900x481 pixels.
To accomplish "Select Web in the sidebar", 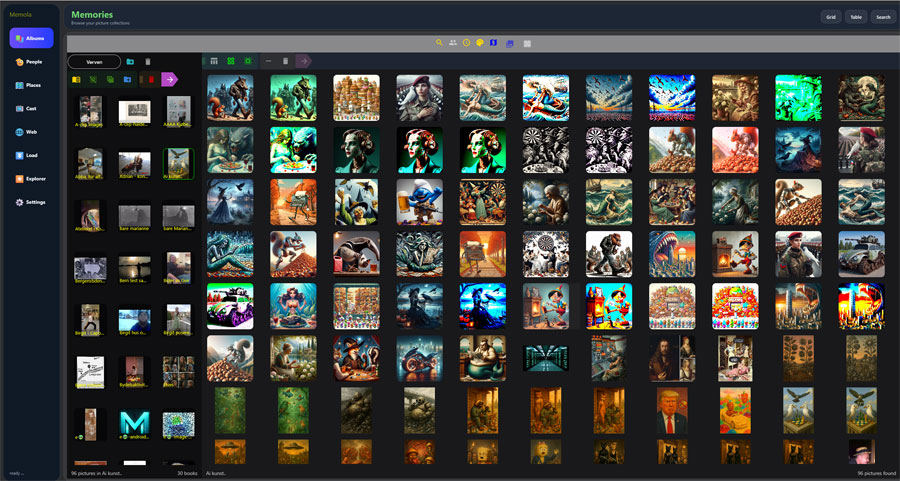I will [32, 132].
